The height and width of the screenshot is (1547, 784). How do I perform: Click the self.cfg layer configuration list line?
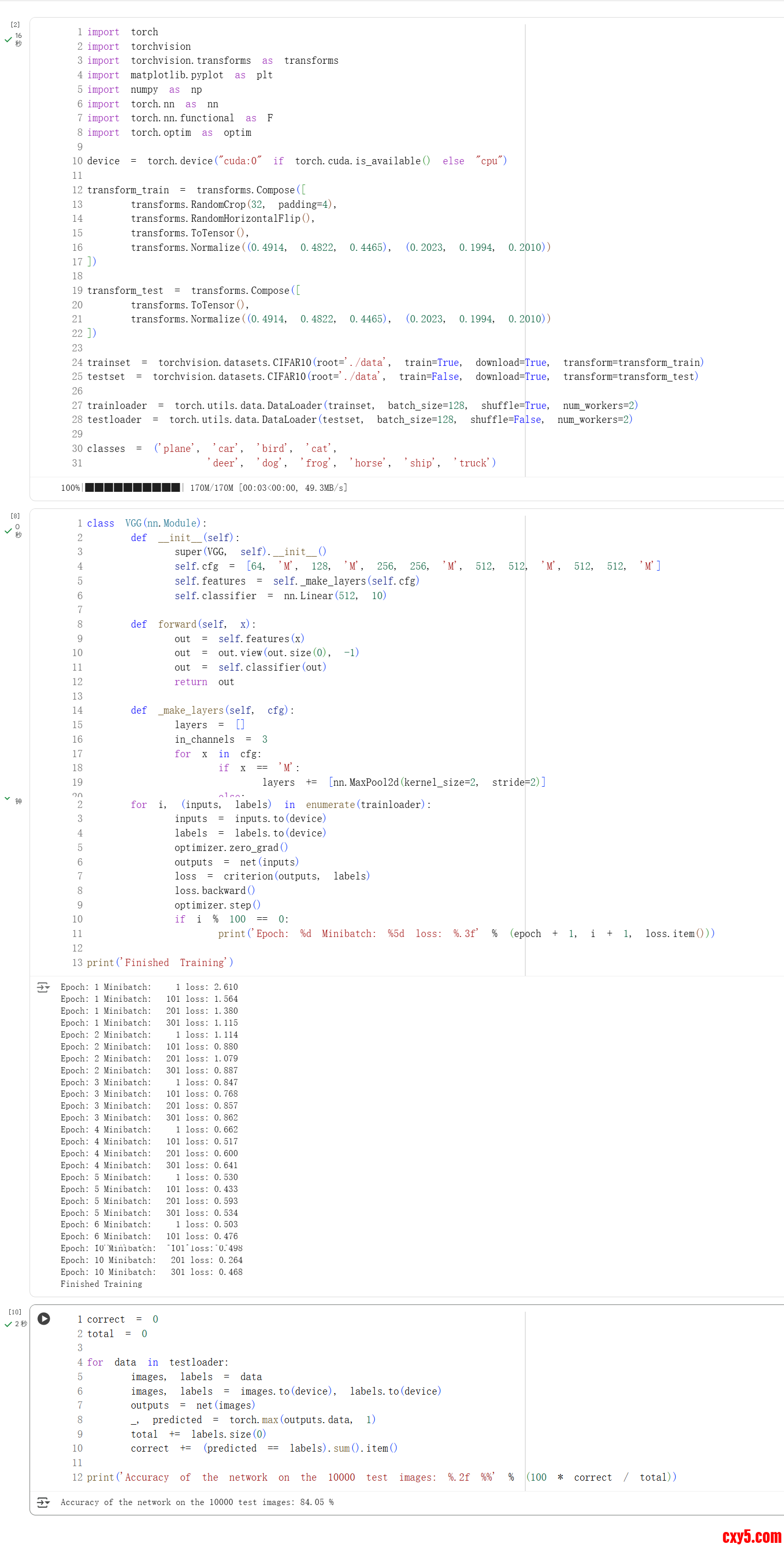click(418, 566)
